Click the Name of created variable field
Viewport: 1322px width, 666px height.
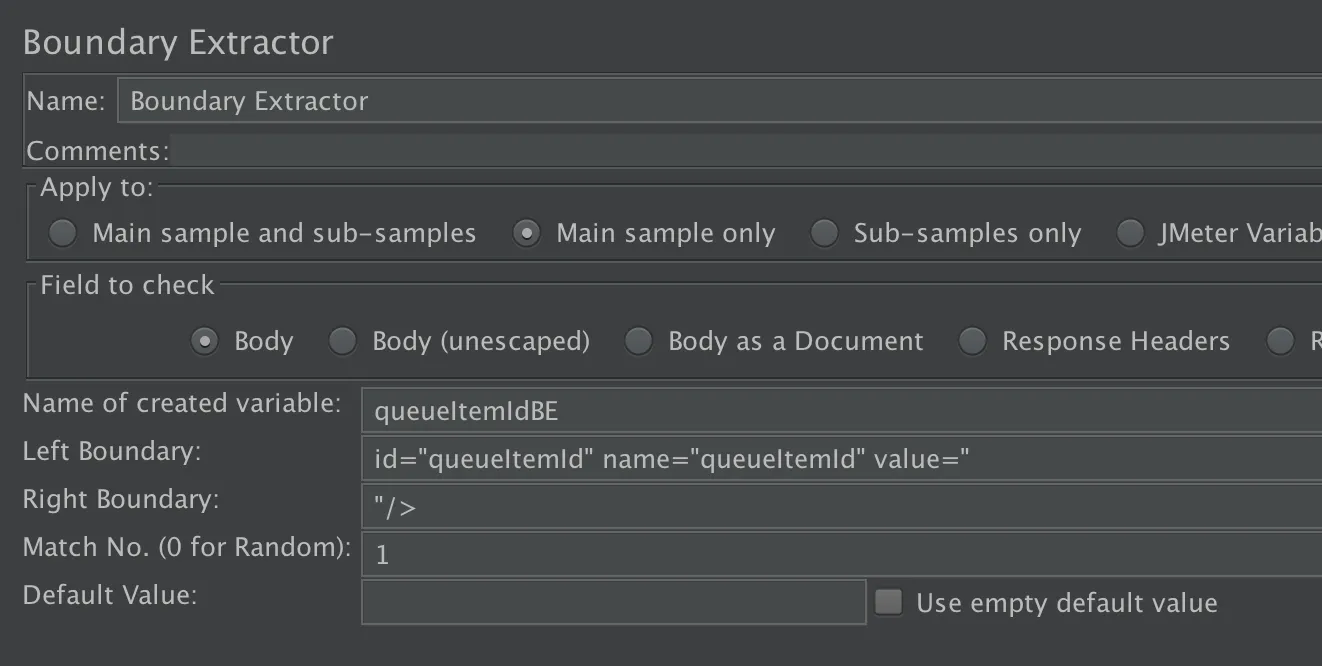840,409
